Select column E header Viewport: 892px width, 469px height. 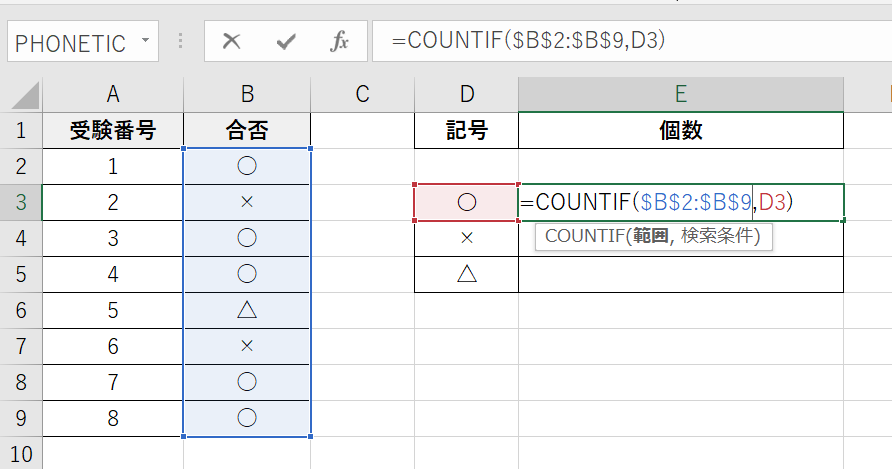click(680, 95)
